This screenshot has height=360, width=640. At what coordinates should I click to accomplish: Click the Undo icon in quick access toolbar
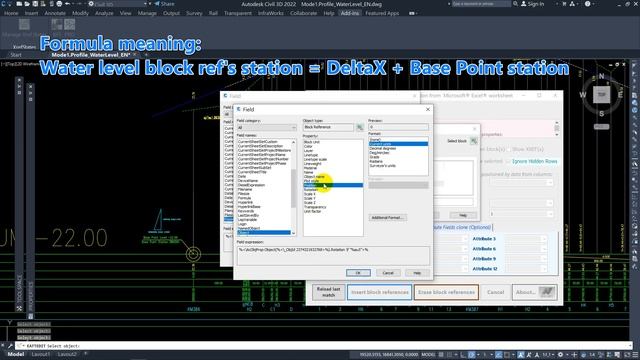click(x=67, y=4)
